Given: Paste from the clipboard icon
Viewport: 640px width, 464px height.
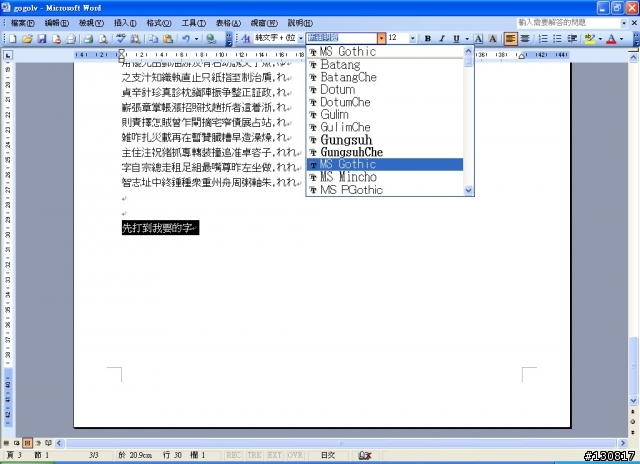Looking at the screenshot, I should 168,39.
